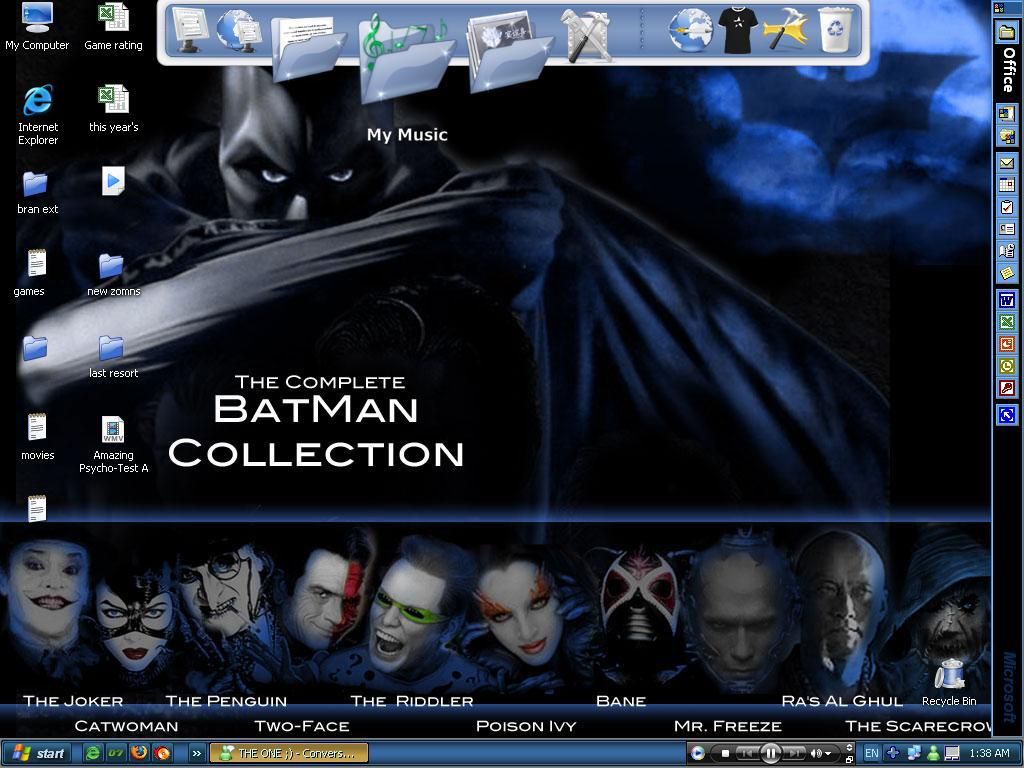Click the New Journal Entry sidebar icon
This screenshot has height=768, width=1024.
pos(1007,251)
